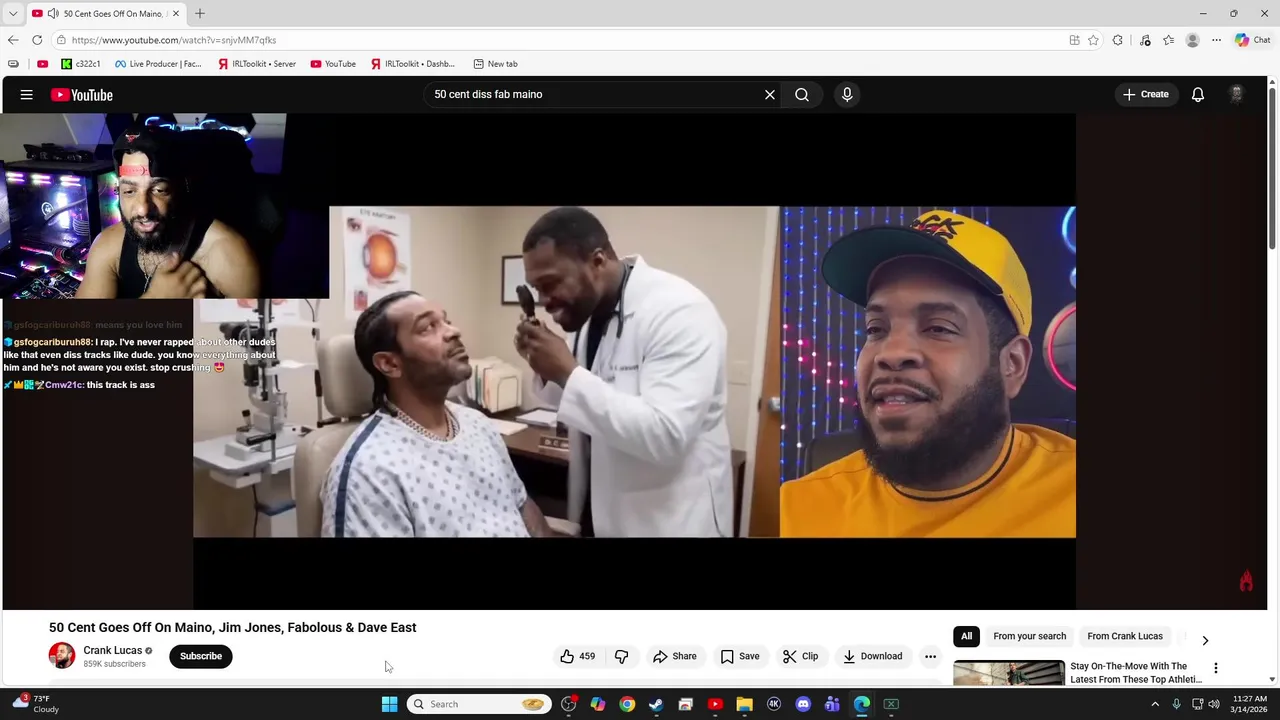Open Steam from the taskbar

coord(656,704)
